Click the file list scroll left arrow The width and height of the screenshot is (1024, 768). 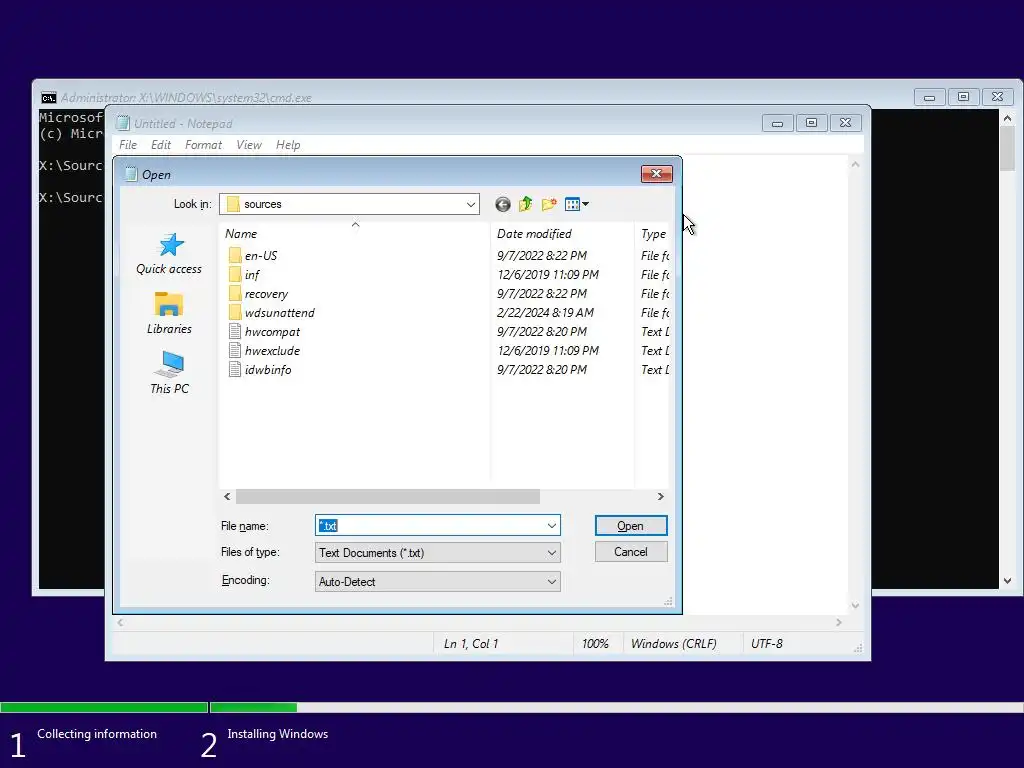pyautogui.click(x=227, y=497)
